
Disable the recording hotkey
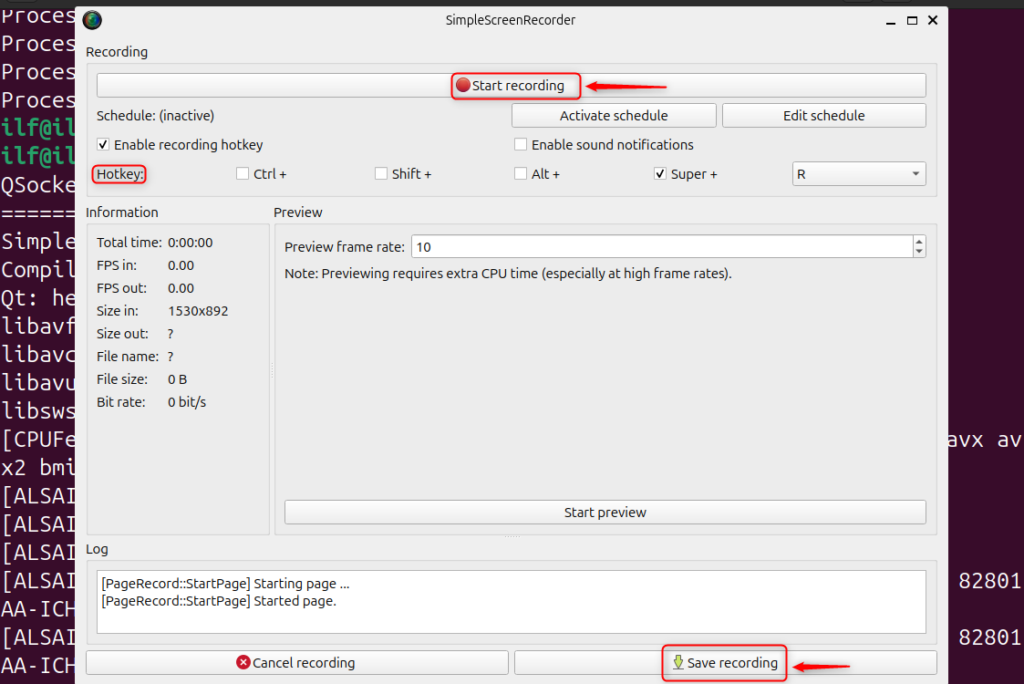coord(102,144)
